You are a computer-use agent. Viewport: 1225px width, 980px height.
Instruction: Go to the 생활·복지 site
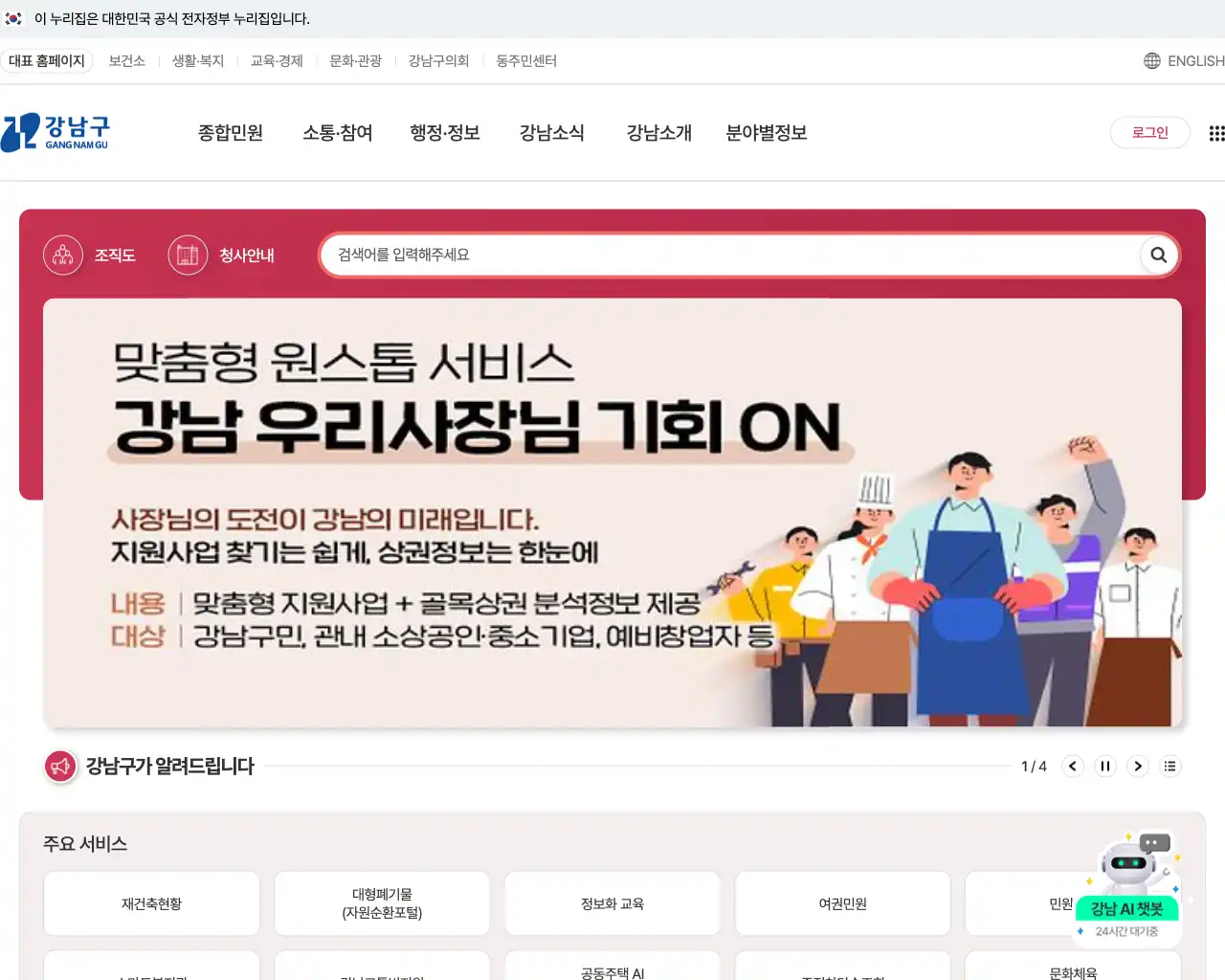point(198,61)
